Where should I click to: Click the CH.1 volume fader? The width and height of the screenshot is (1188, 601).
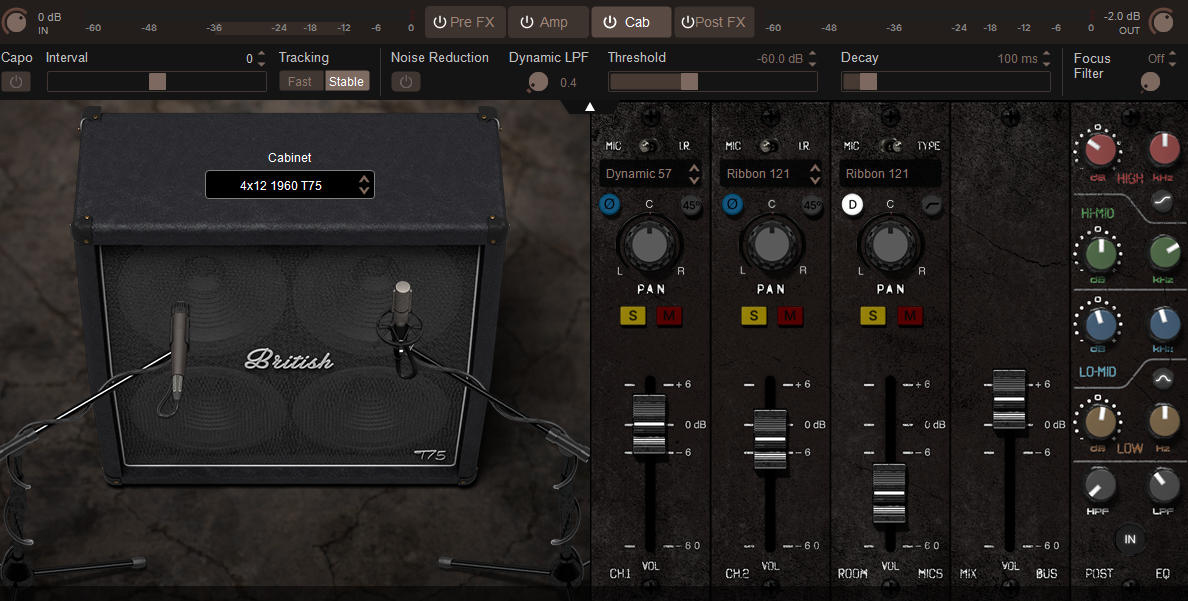point(649,424)
